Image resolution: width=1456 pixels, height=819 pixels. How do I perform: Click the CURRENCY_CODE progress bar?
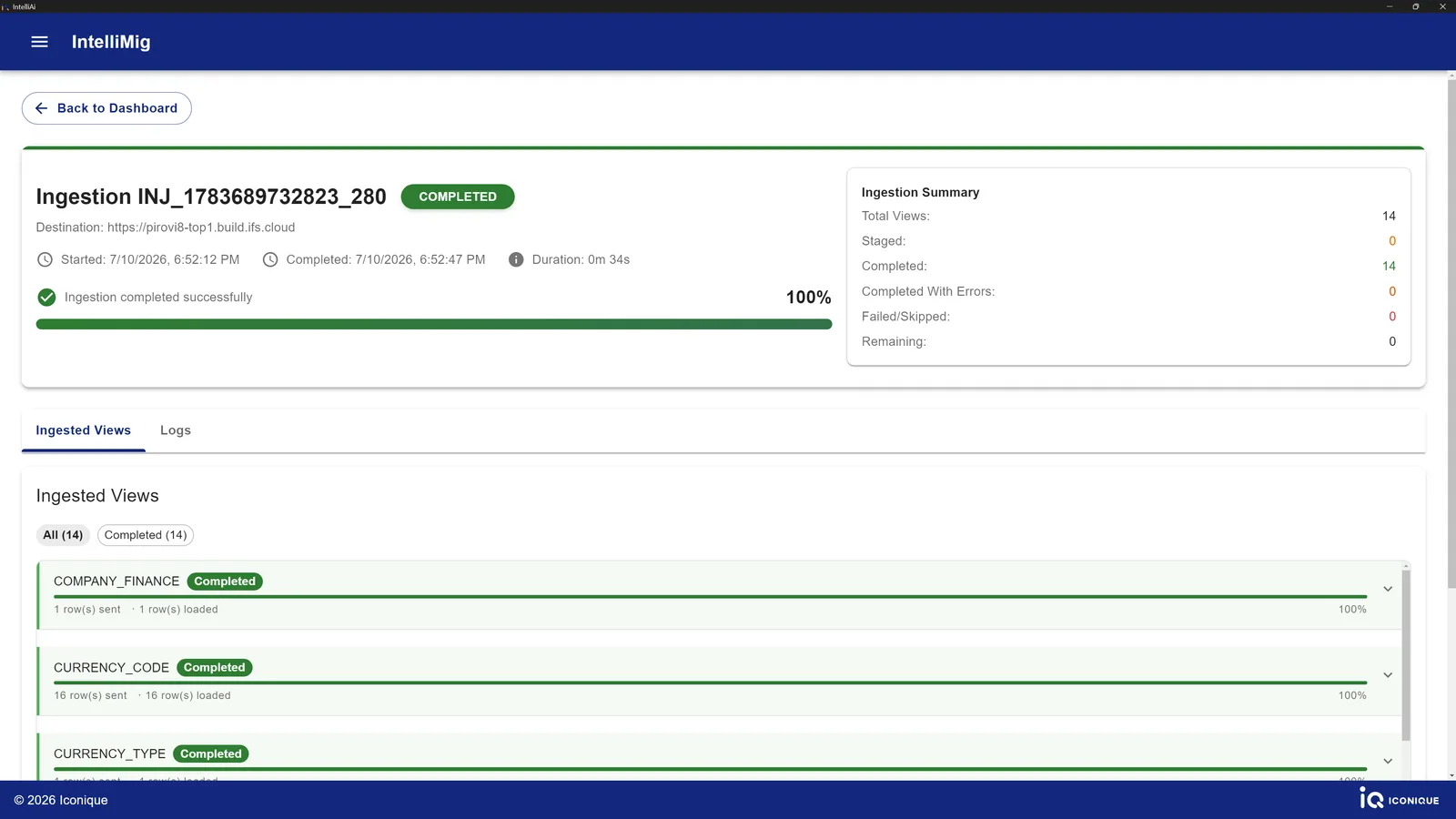tap(710, 682)
